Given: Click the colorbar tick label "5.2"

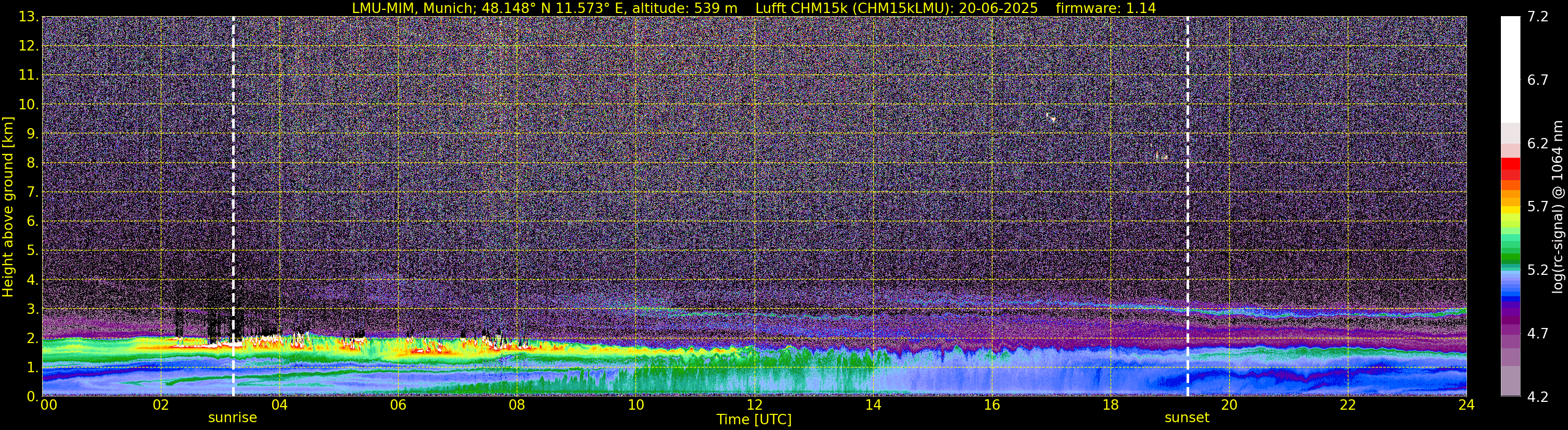Looking at the screenshot, I should pyautogui.click(x=1538, y=270).
